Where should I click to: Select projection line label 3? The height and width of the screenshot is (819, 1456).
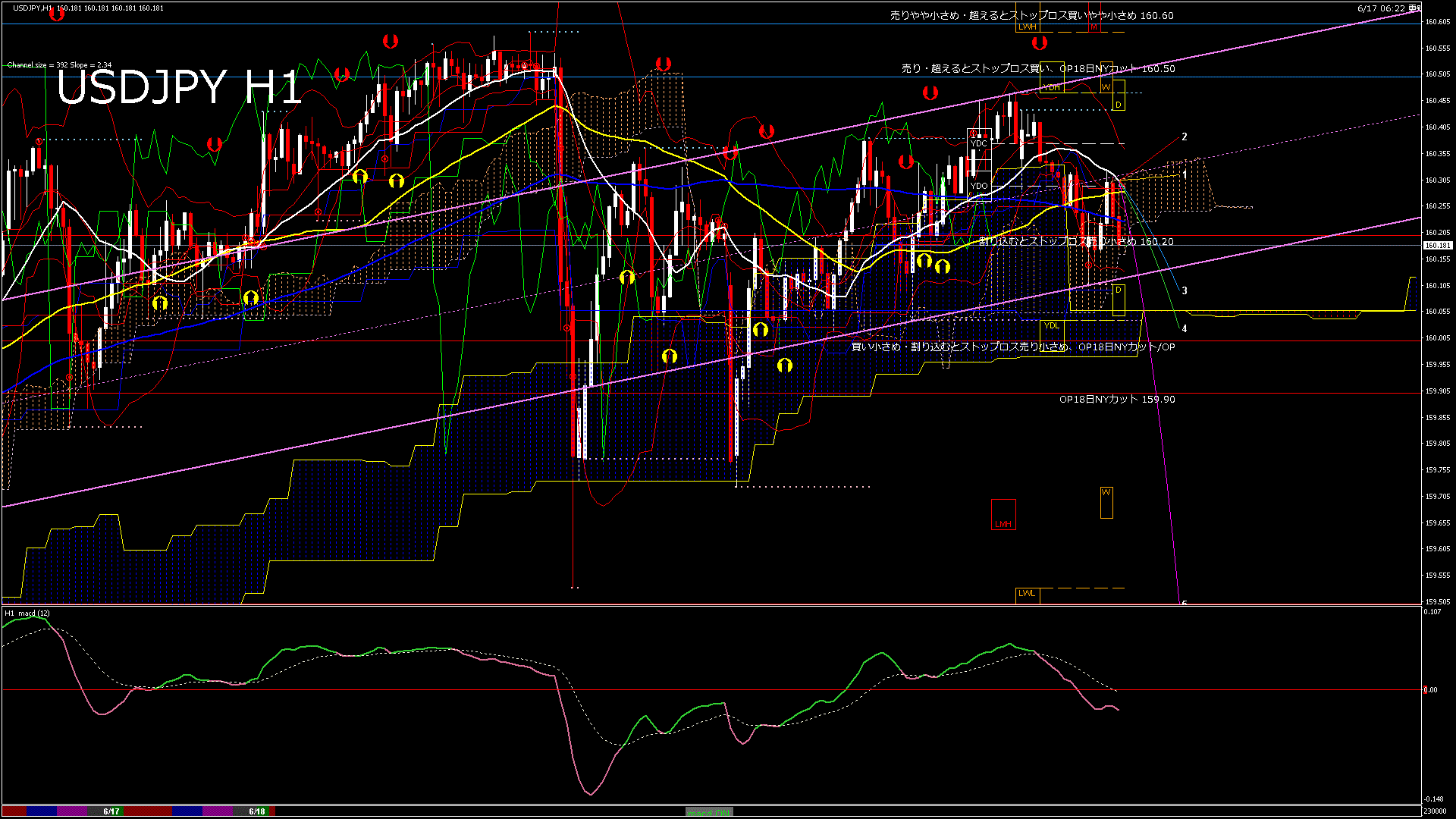click(1185, 290)
